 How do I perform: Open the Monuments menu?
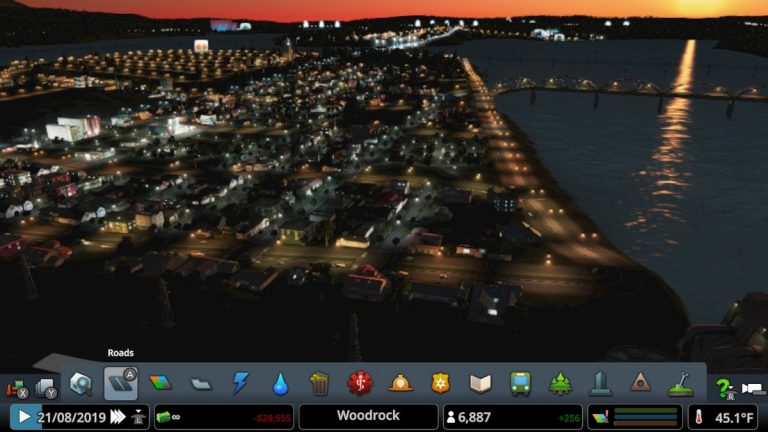point(640,382)
